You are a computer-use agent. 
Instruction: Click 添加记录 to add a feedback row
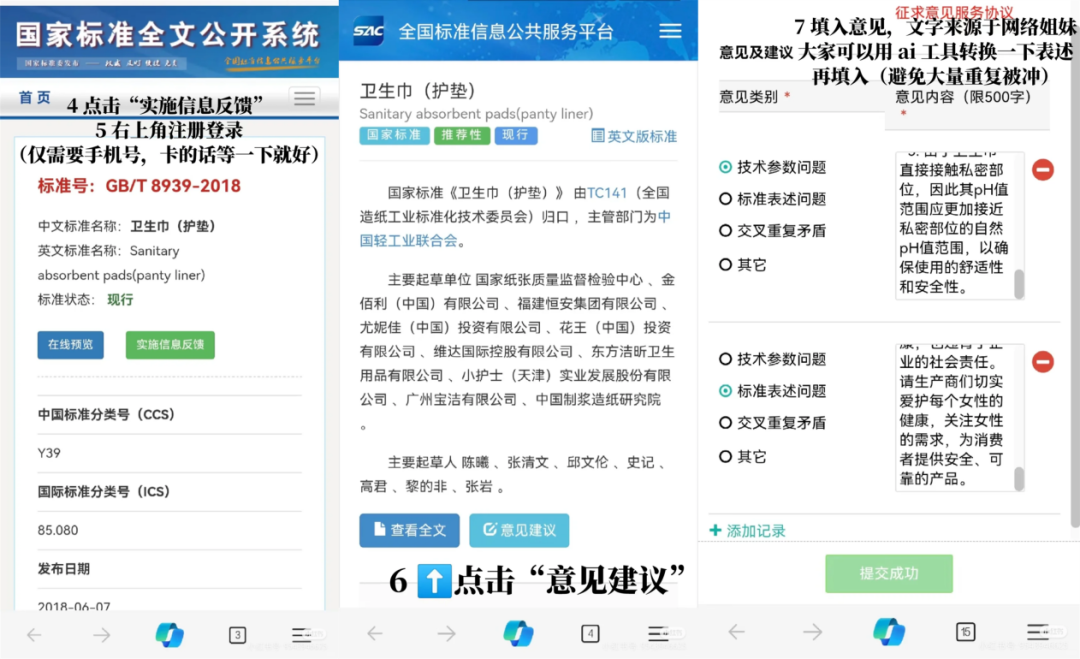coord(747,531)
